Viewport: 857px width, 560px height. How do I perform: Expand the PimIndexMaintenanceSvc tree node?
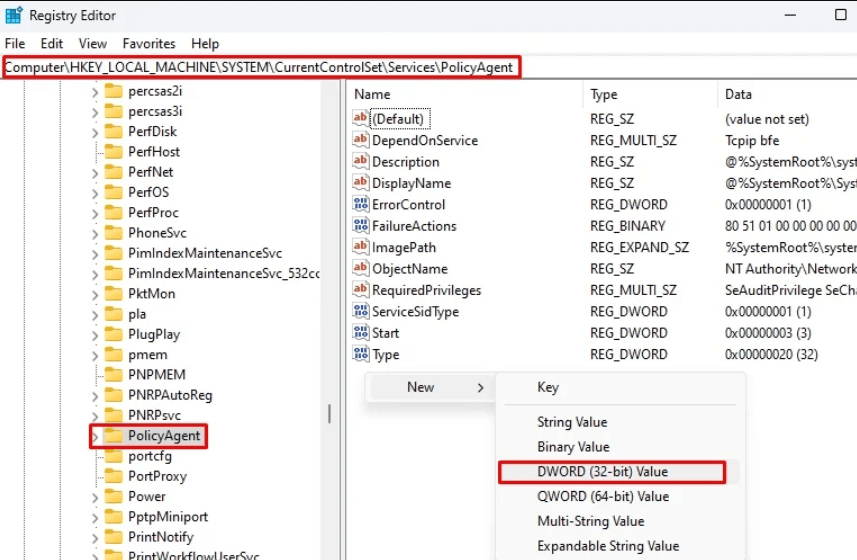[x=95, y=254]
